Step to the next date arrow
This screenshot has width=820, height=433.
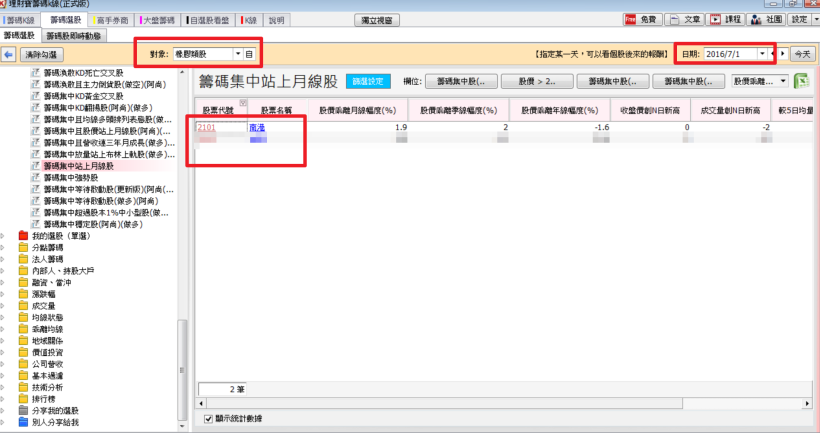click(x=782, y=54)
